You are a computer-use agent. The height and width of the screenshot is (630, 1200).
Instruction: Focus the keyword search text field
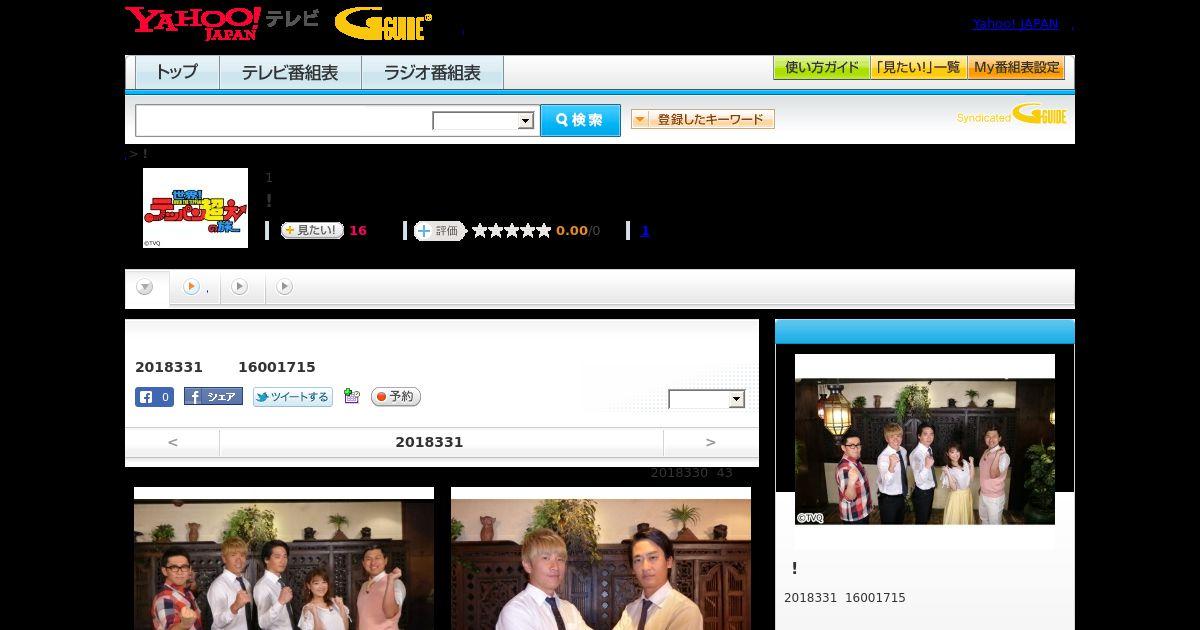click(284, 120)
